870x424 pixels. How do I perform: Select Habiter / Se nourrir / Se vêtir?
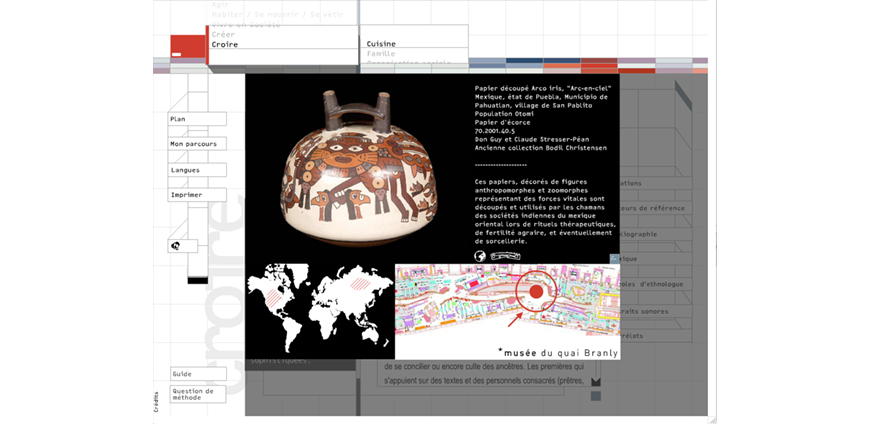point(277,14)
